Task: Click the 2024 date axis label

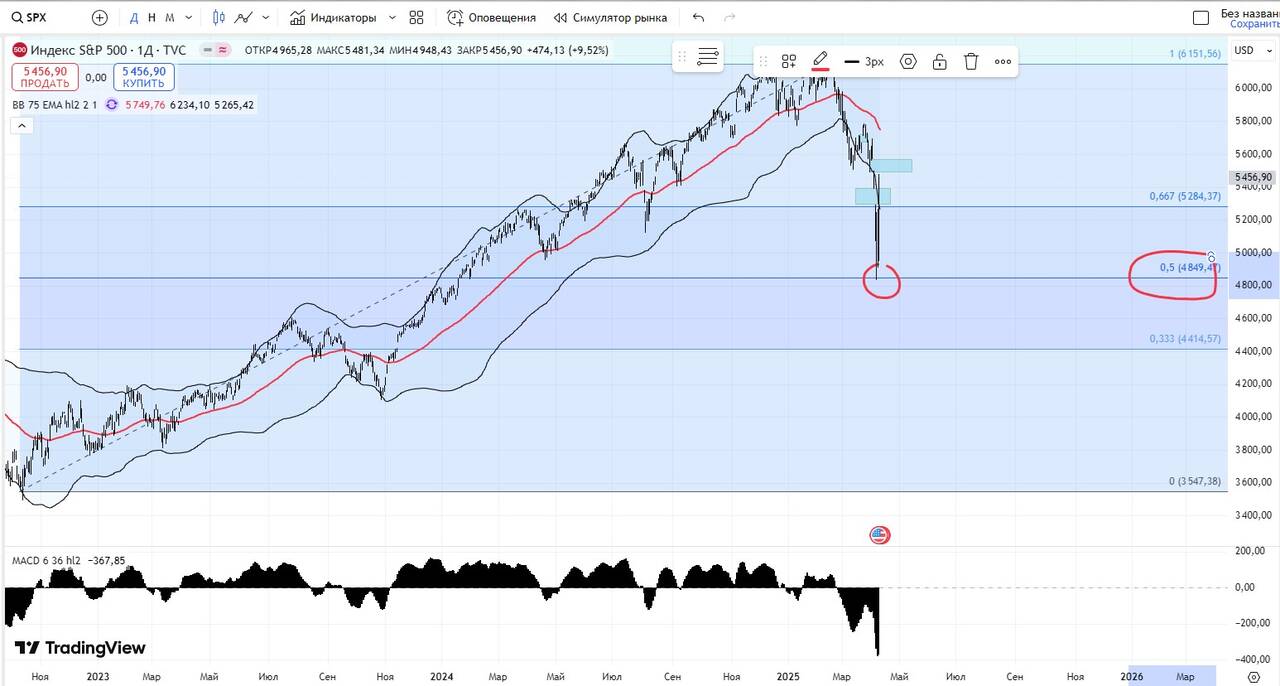Action: pos(441,677)
